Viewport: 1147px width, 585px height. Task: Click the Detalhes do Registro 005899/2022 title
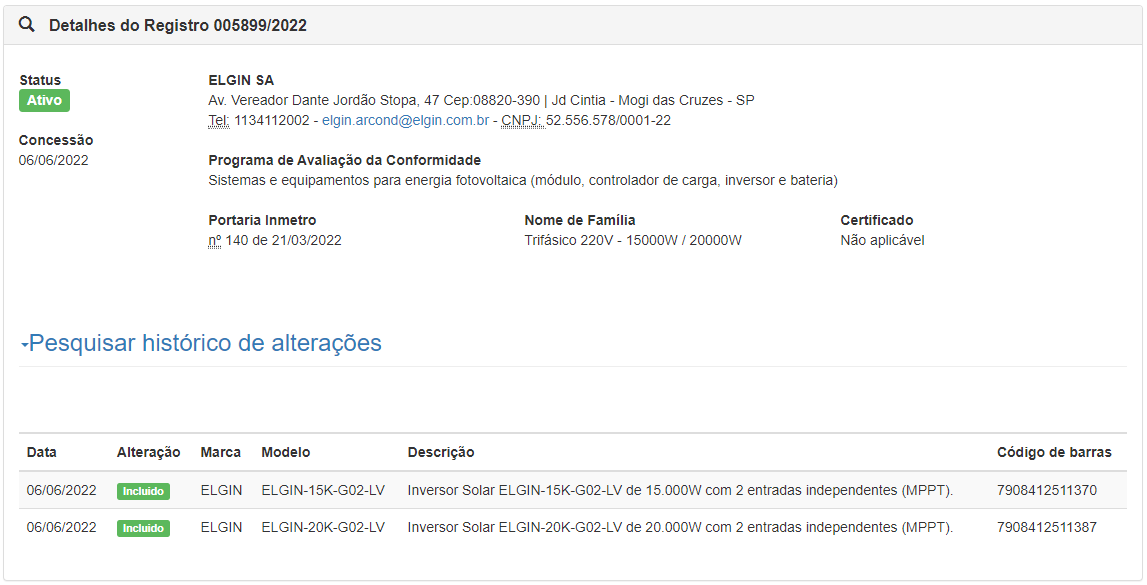click(178, 26)
